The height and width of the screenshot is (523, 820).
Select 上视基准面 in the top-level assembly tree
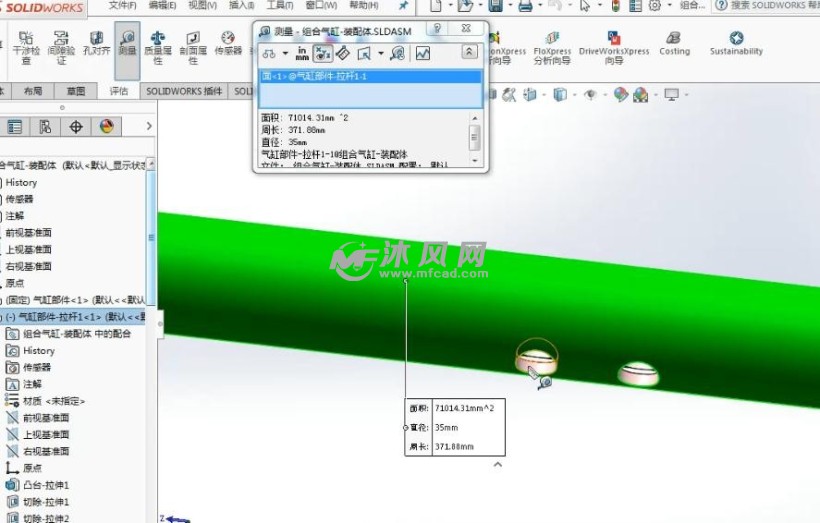tap(28, 249)
